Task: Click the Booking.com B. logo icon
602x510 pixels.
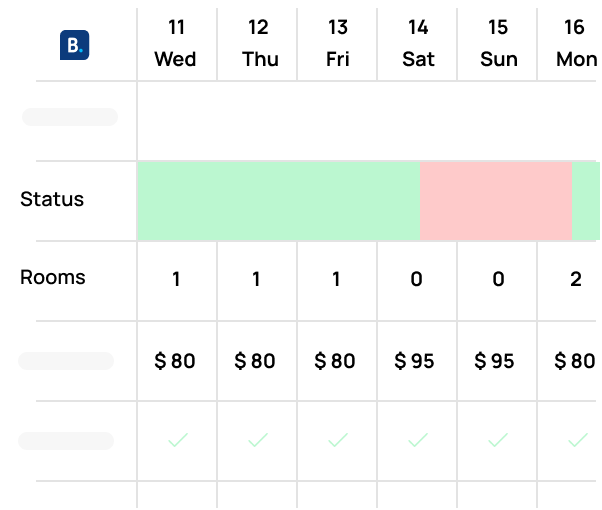Action: click(x=74, y=45)
